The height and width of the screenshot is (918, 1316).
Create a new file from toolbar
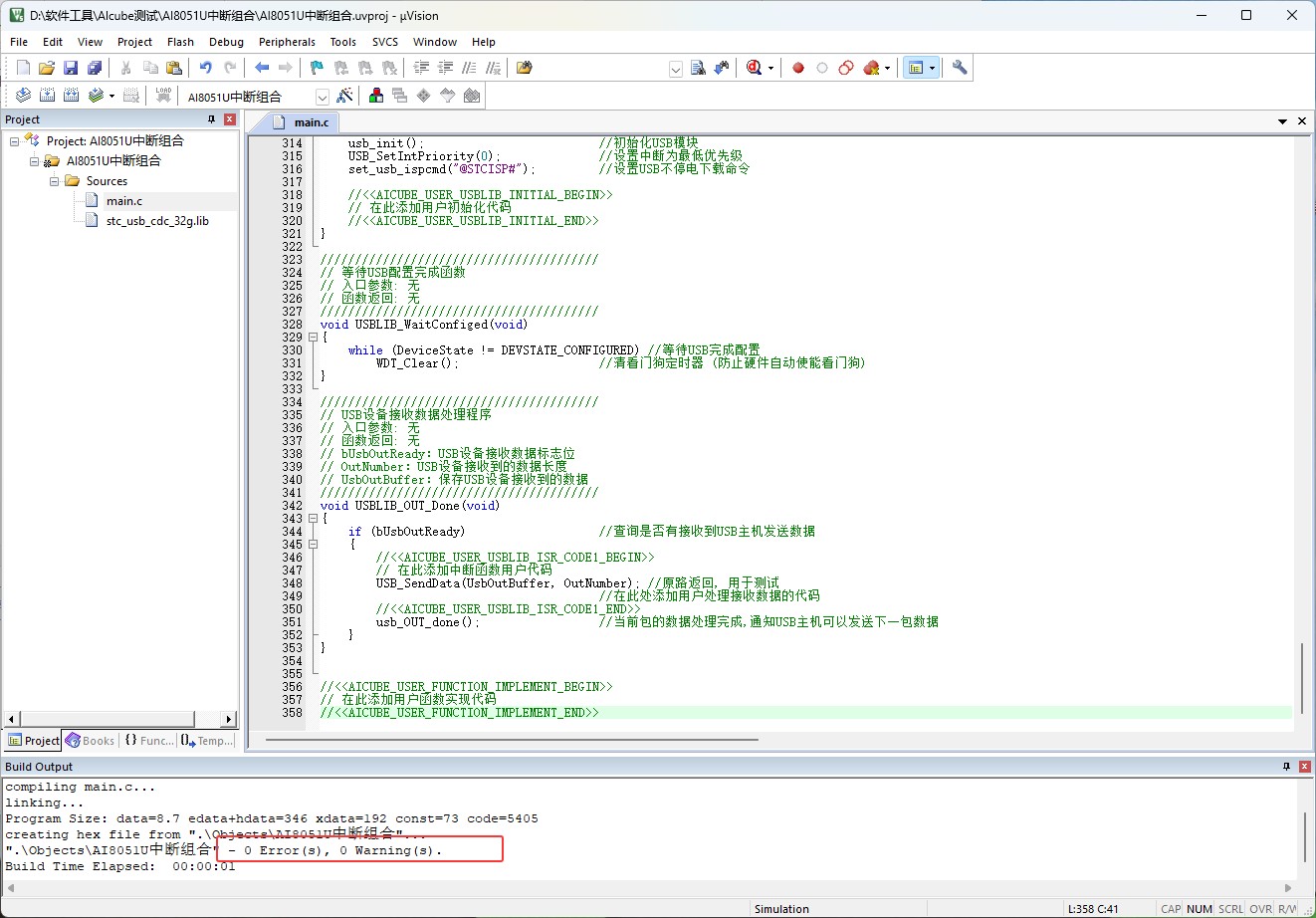click(x=23, y=68)
